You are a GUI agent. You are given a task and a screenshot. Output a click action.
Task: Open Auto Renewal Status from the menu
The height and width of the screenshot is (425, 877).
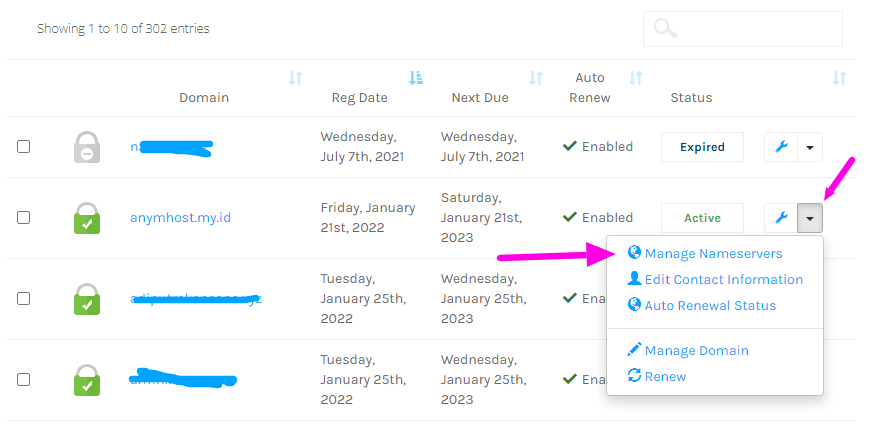(x=710, y=306)
